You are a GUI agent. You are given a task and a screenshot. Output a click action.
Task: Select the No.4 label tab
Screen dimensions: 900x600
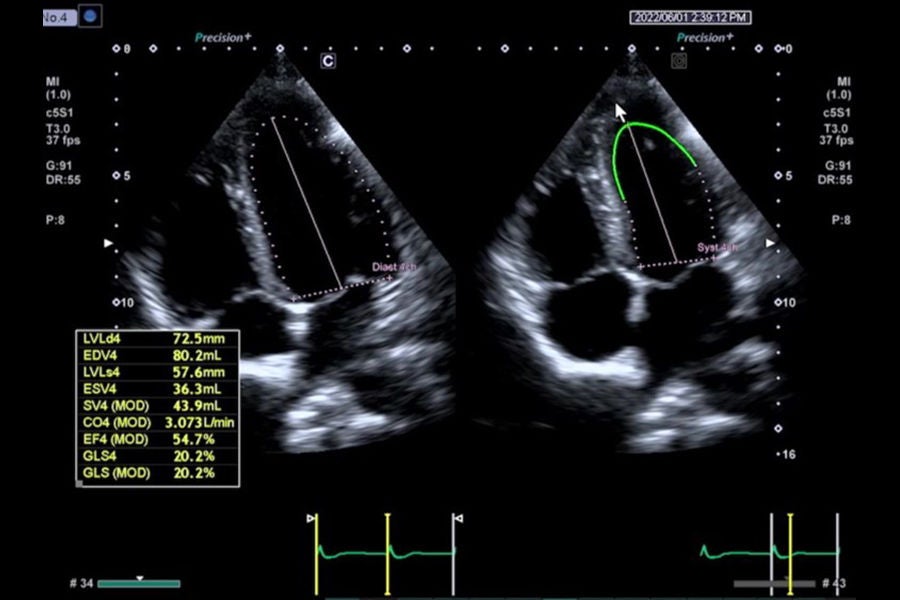[x=59, y=18]
